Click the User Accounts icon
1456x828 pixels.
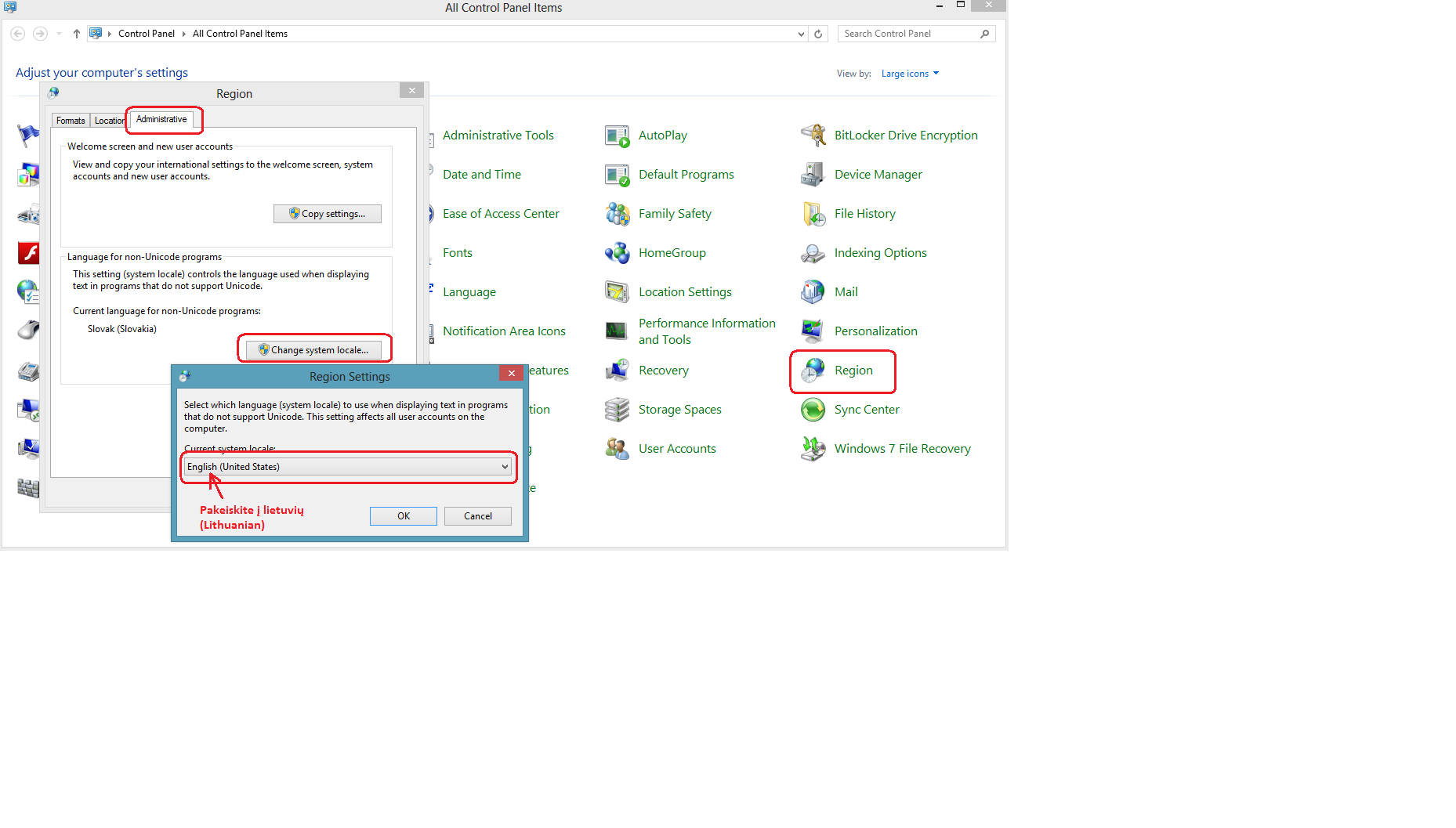click(618, 449)
